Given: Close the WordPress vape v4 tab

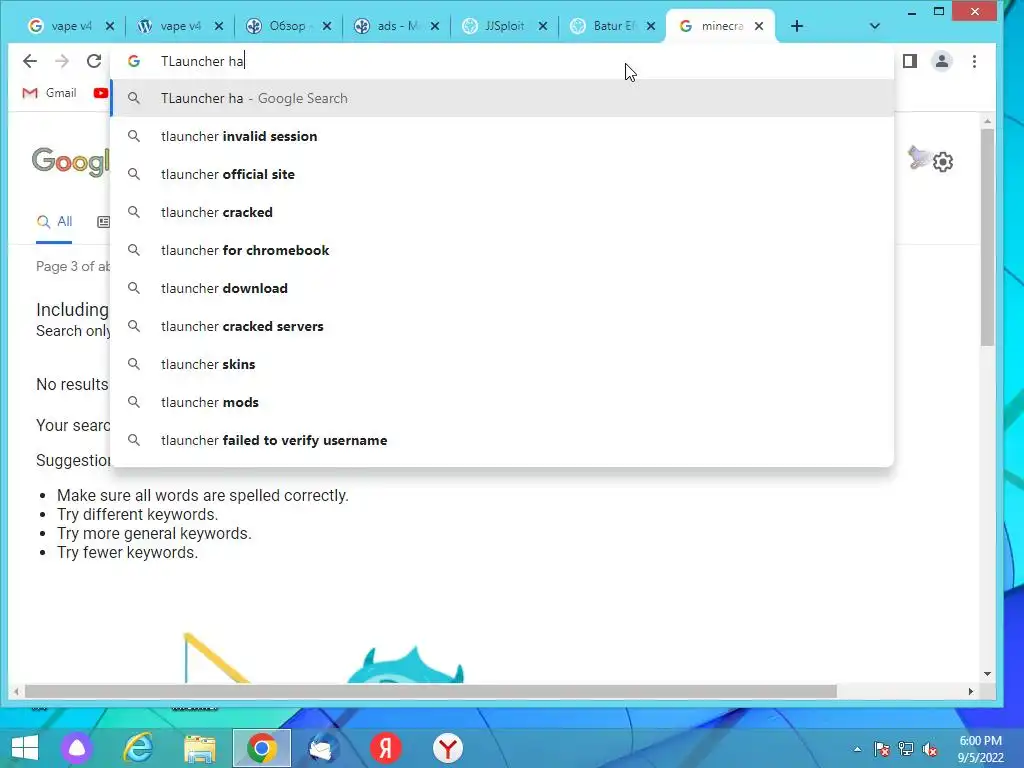Looking at the screenshot, I should pyautogui.click(x=219, y=26).
